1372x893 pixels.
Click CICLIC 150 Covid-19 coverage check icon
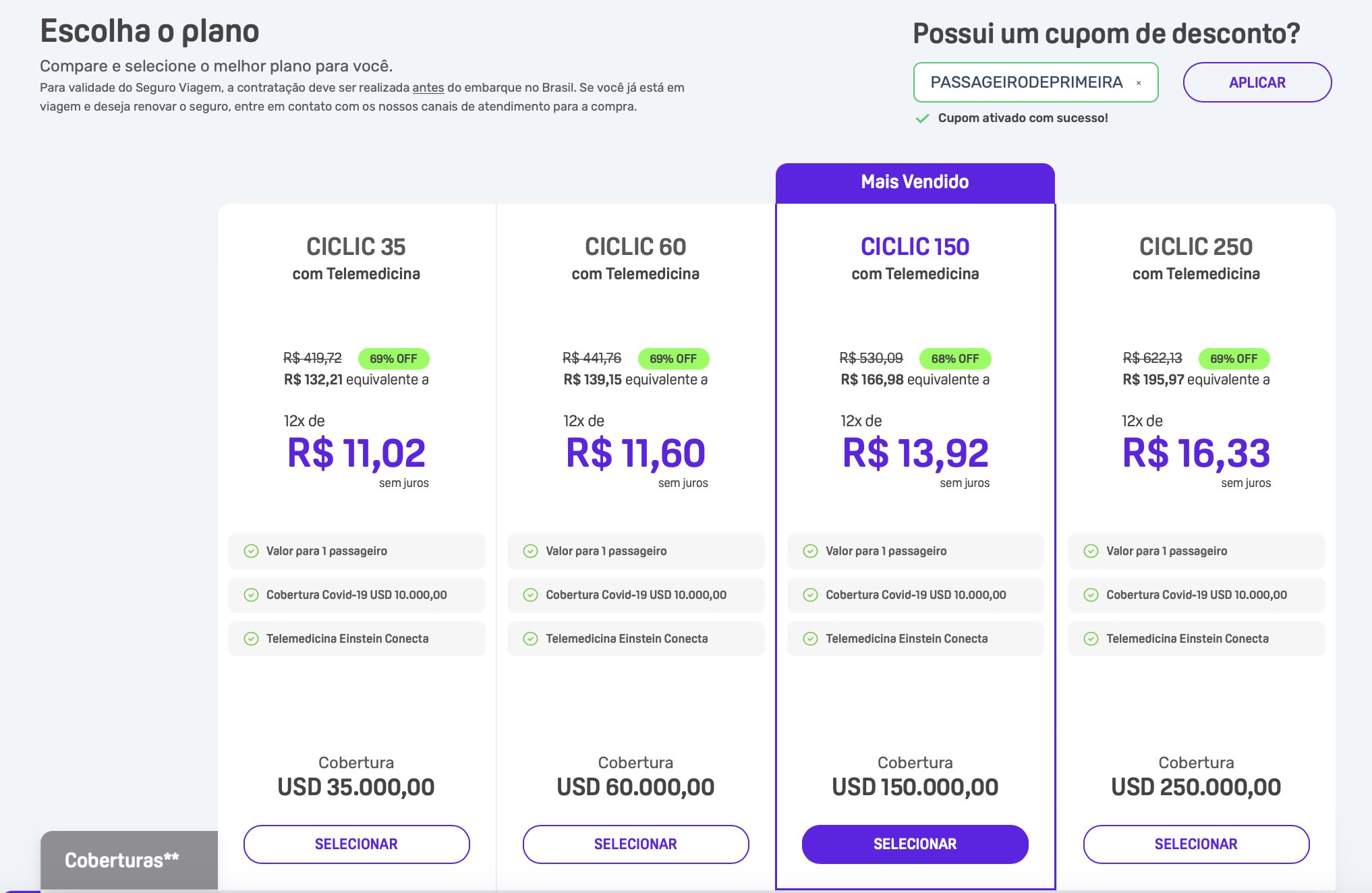coord(811,595)
